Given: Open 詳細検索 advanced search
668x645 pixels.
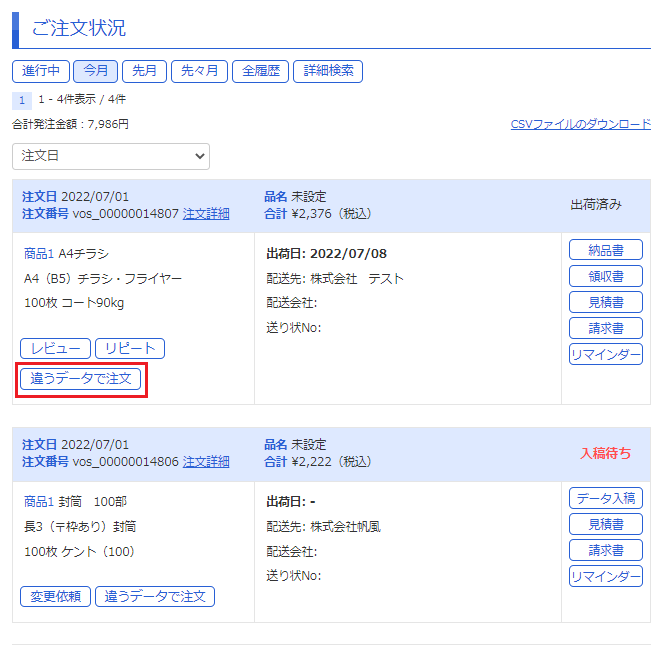Looking at the screenshot, I should tap(329, 71).
